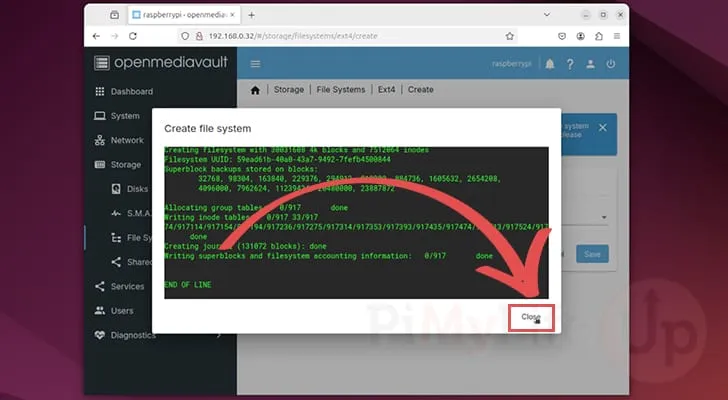Click the Services share icon
The height and width of the screenshot is (400, 728).
coord(99,286)
